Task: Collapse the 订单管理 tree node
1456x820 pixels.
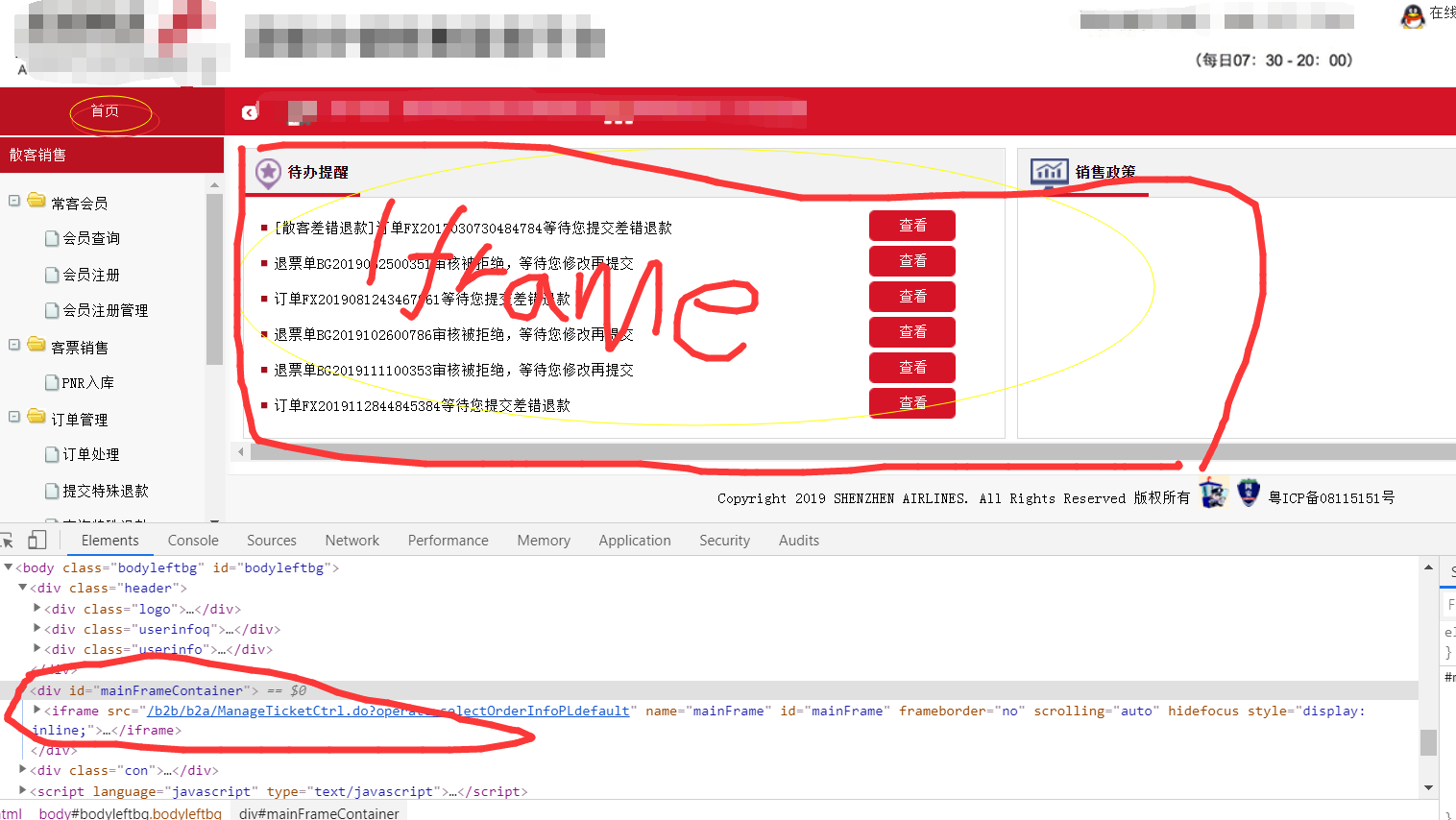Action: click(x=14, y=417)
